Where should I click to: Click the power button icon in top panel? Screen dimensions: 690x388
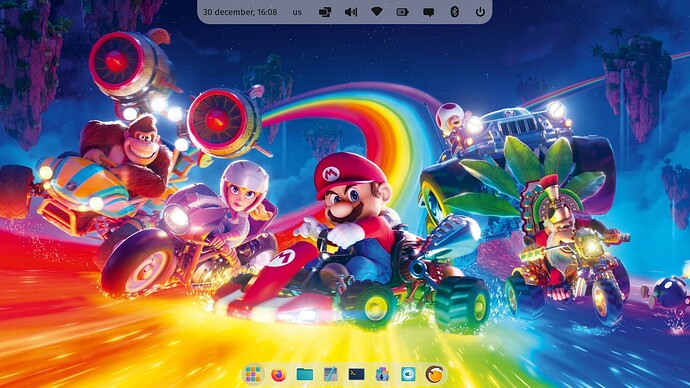point(480,12)
